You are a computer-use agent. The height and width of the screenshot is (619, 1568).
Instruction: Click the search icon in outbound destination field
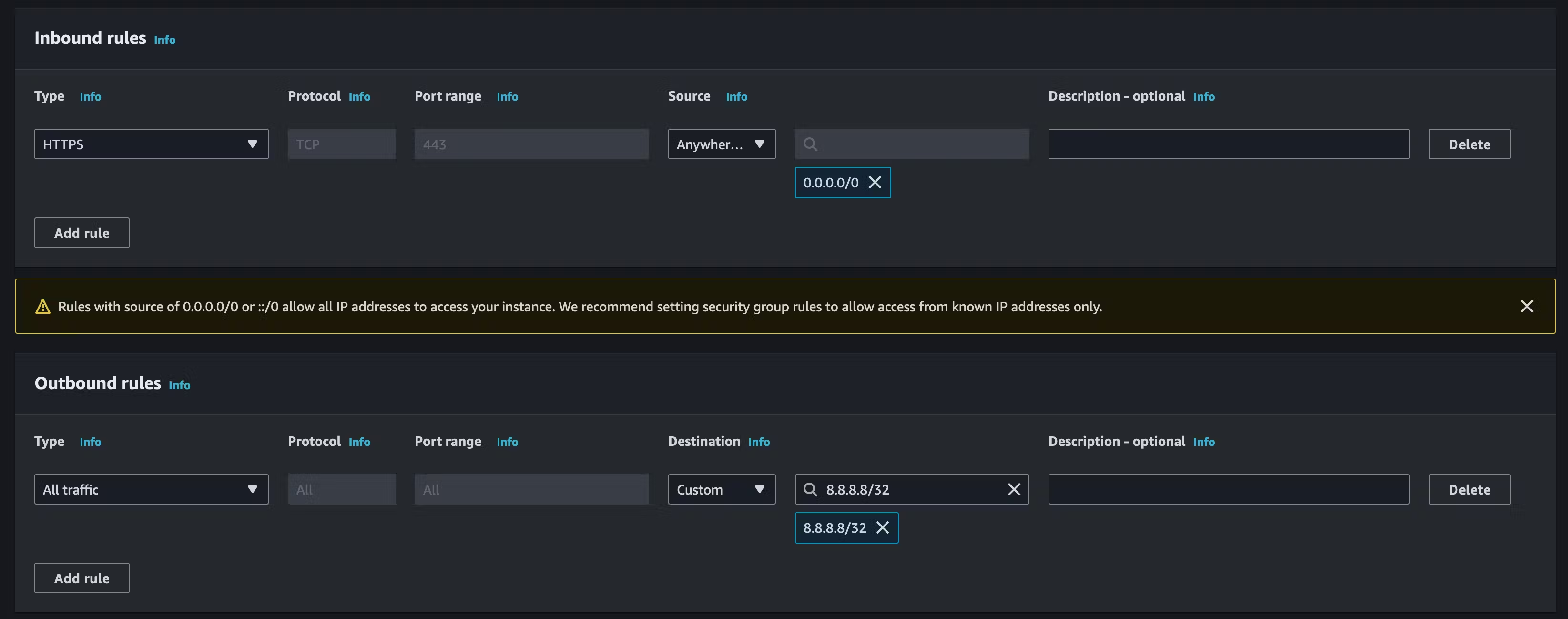(810, 489)
